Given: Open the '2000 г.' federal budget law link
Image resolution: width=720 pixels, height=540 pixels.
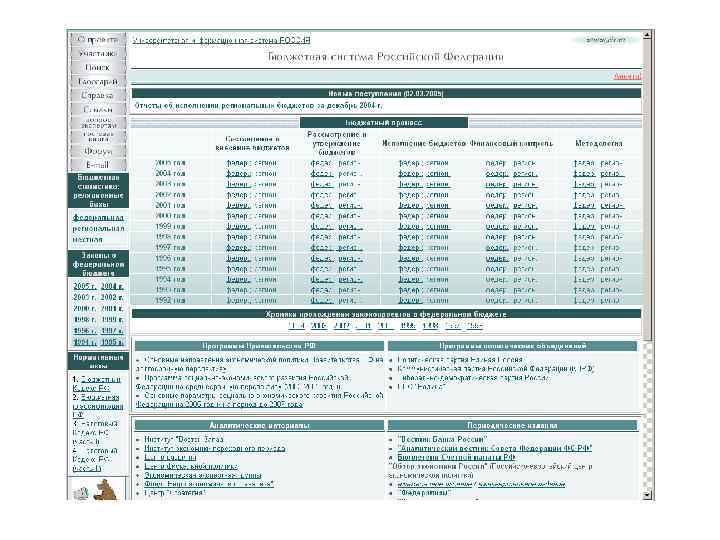Looking at the screenshot, I should tap(84, 308).
